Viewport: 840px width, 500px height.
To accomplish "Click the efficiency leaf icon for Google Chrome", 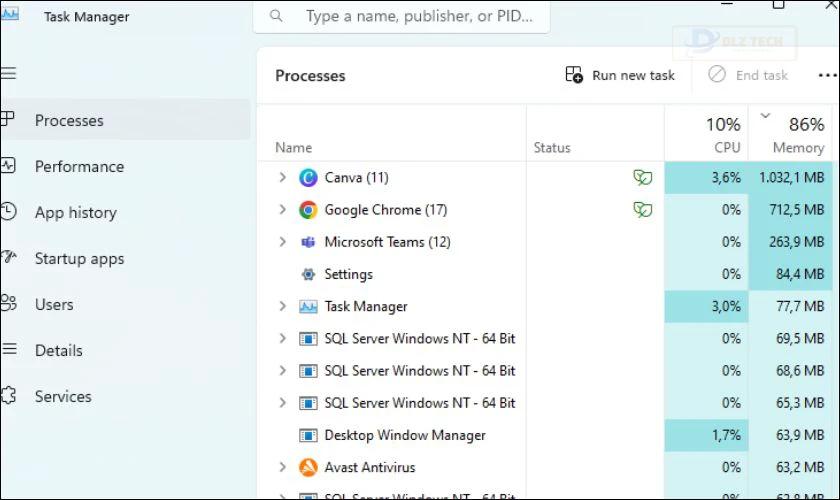I will [642, 210].
